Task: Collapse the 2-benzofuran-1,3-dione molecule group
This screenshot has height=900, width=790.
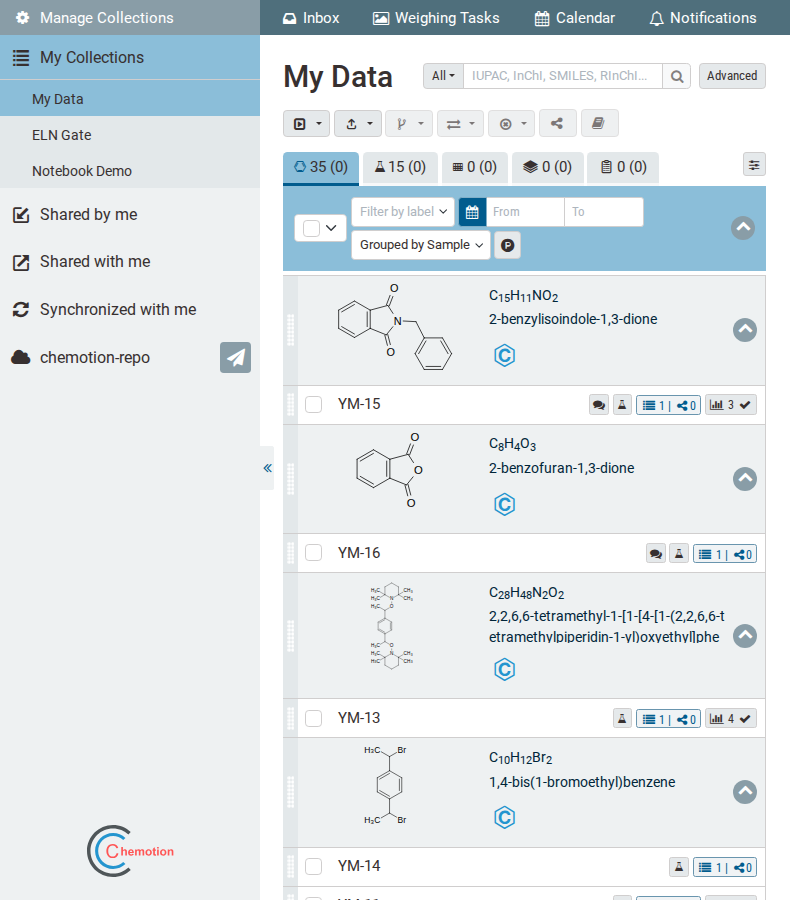Action: point(745,479)
